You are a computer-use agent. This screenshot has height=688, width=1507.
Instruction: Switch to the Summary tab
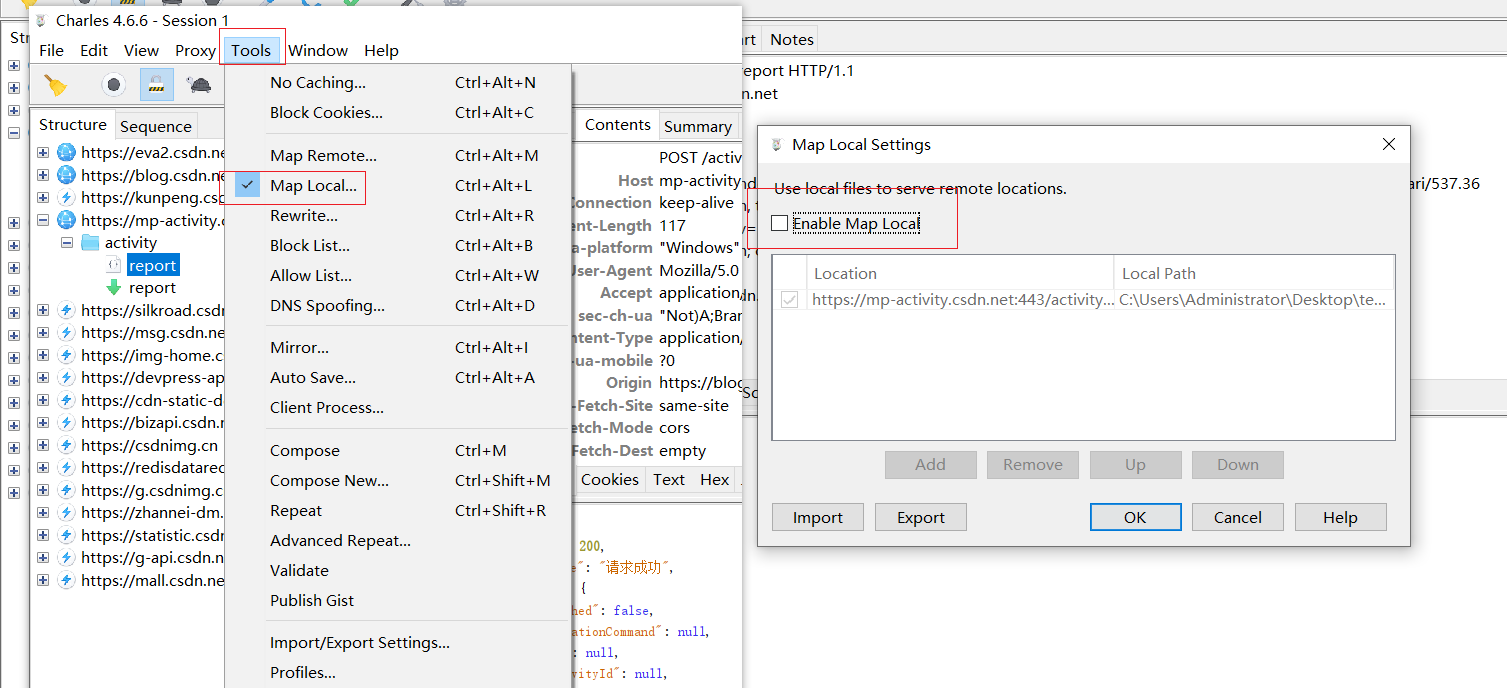pyautogui.click(x=698, y=126)
